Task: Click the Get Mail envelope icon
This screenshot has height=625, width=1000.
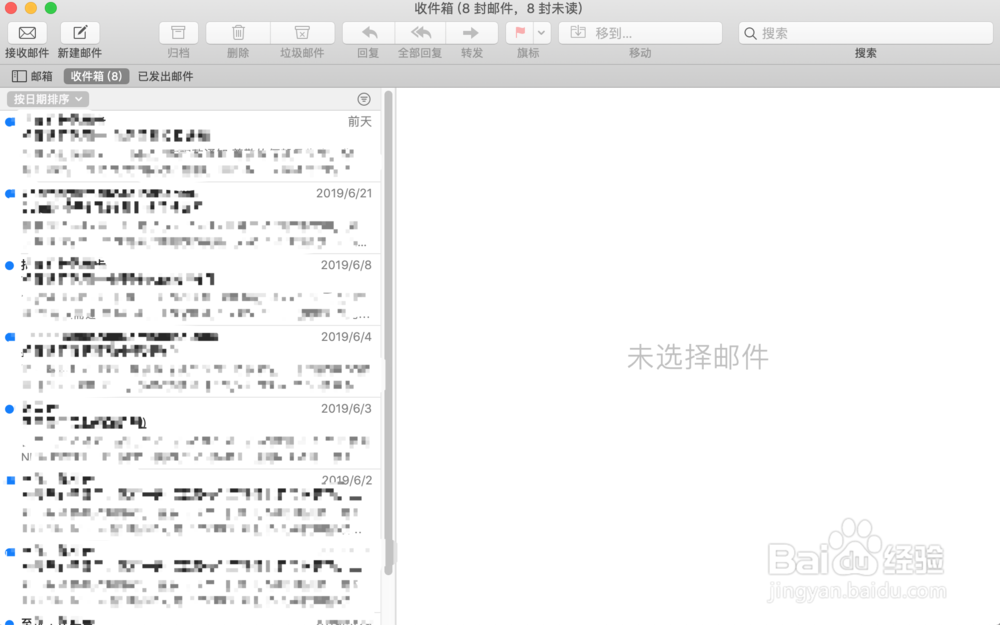Action: pos(27,33)
